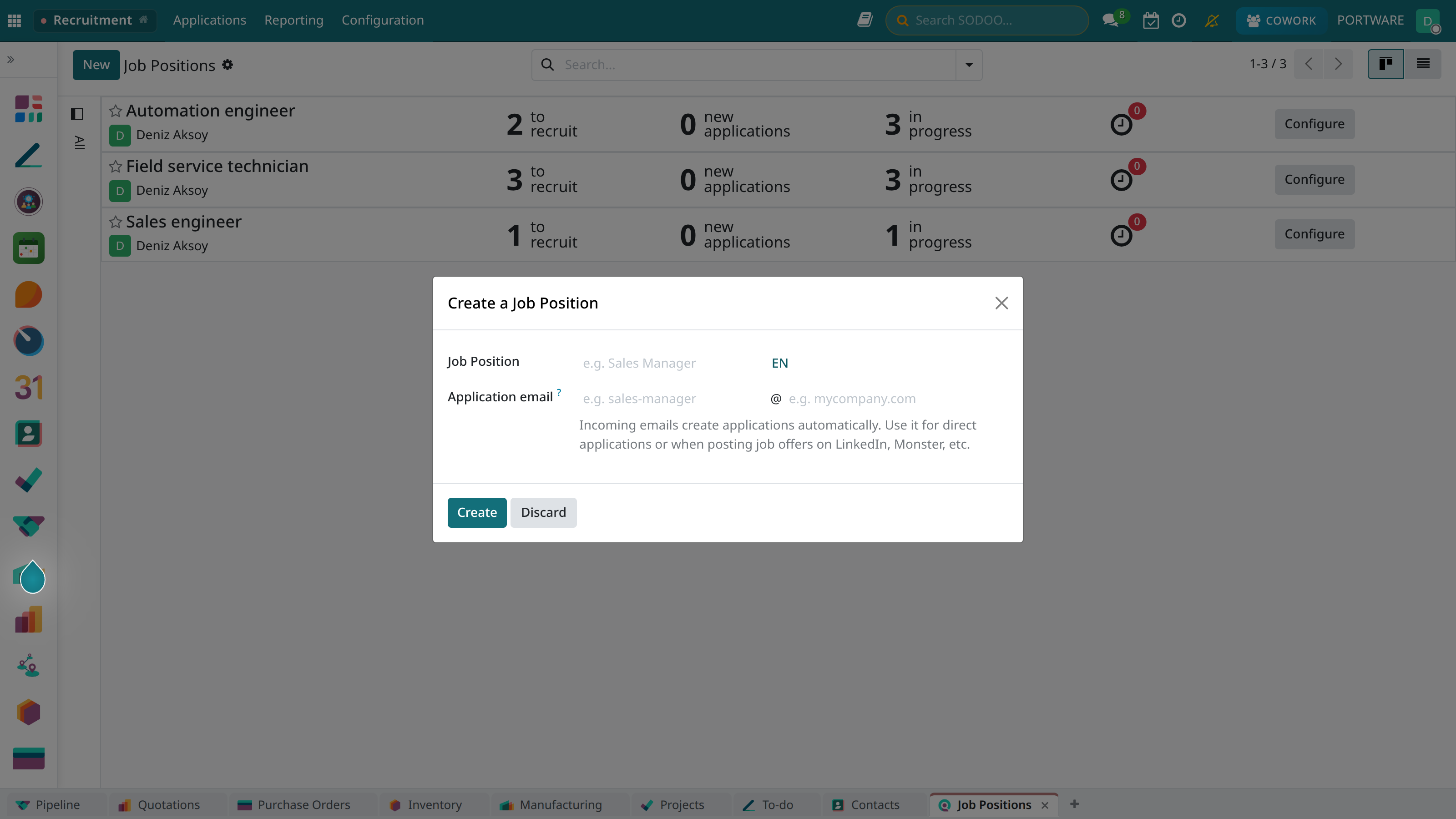The image size is (1456, 819).
Task: Mark Sales engineer as favorite star
Action: [x=115, y=222]
